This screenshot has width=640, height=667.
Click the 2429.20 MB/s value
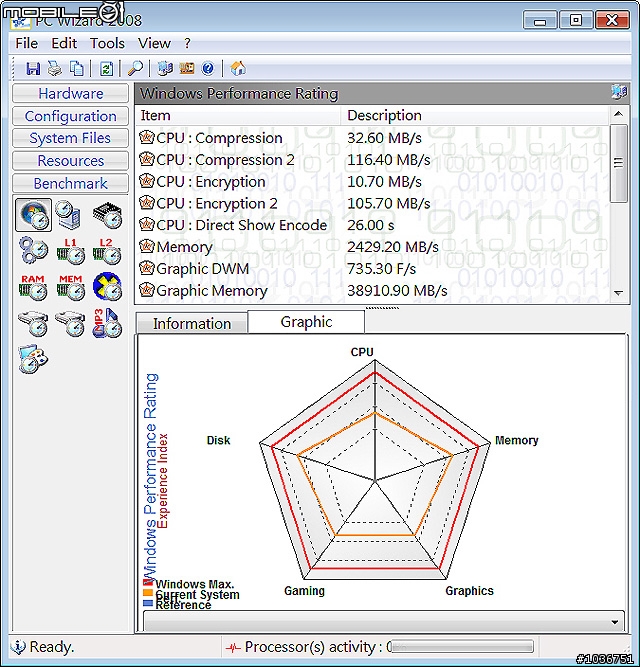point(393,247)
